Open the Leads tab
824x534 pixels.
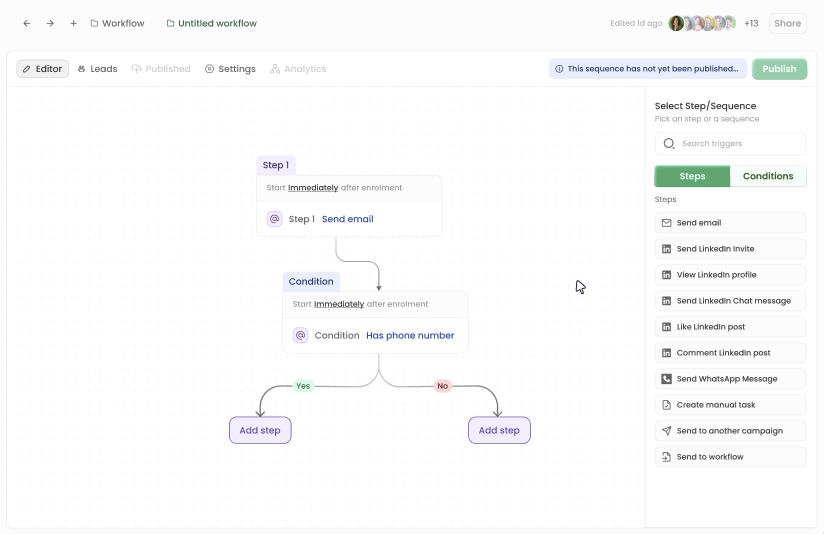pos(97,69)
